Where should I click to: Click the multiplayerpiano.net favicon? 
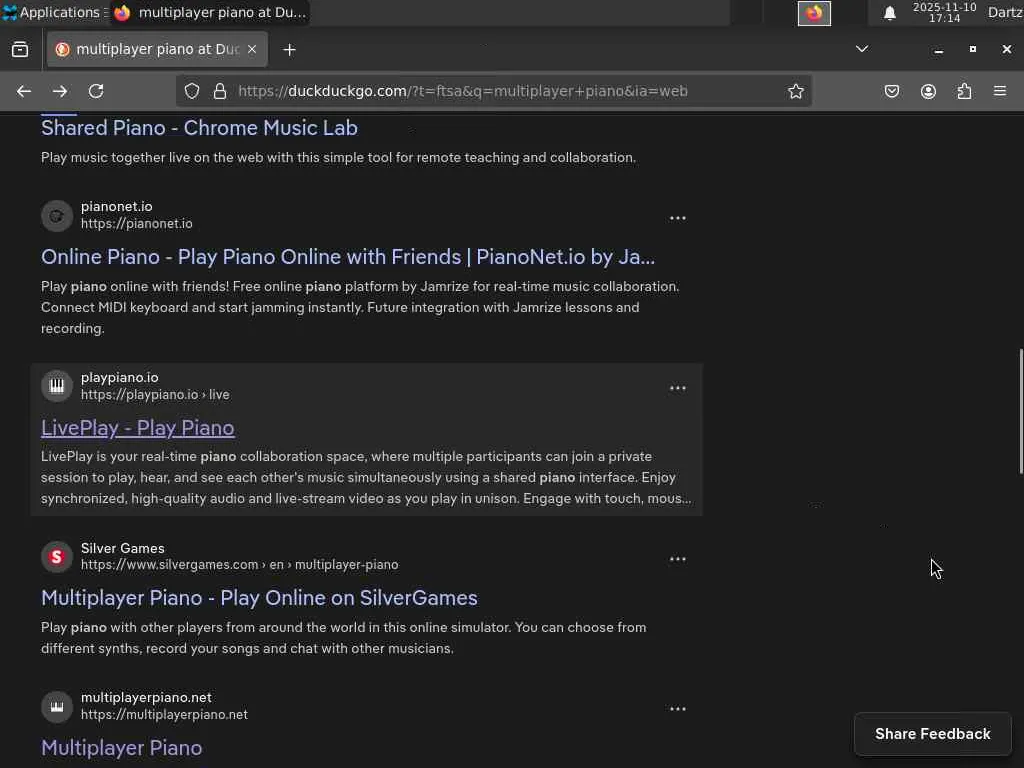(57, 707)
